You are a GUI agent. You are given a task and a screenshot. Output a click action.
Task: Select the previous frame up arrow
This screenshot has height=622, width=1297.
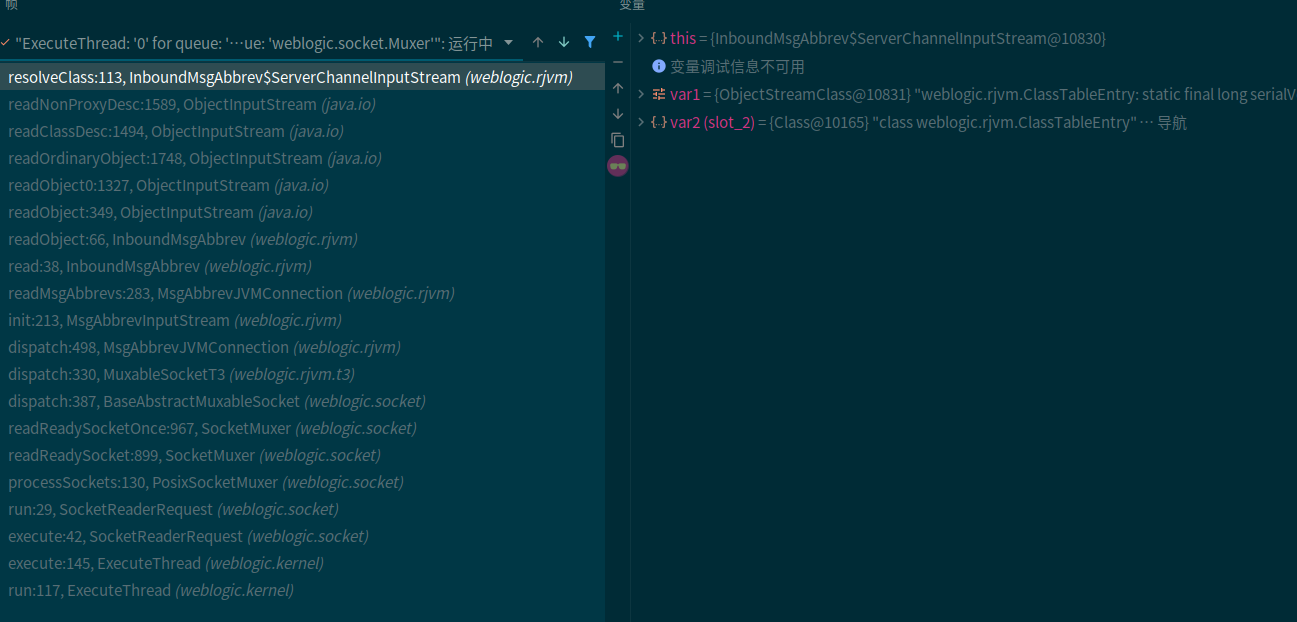coord(538,43)
